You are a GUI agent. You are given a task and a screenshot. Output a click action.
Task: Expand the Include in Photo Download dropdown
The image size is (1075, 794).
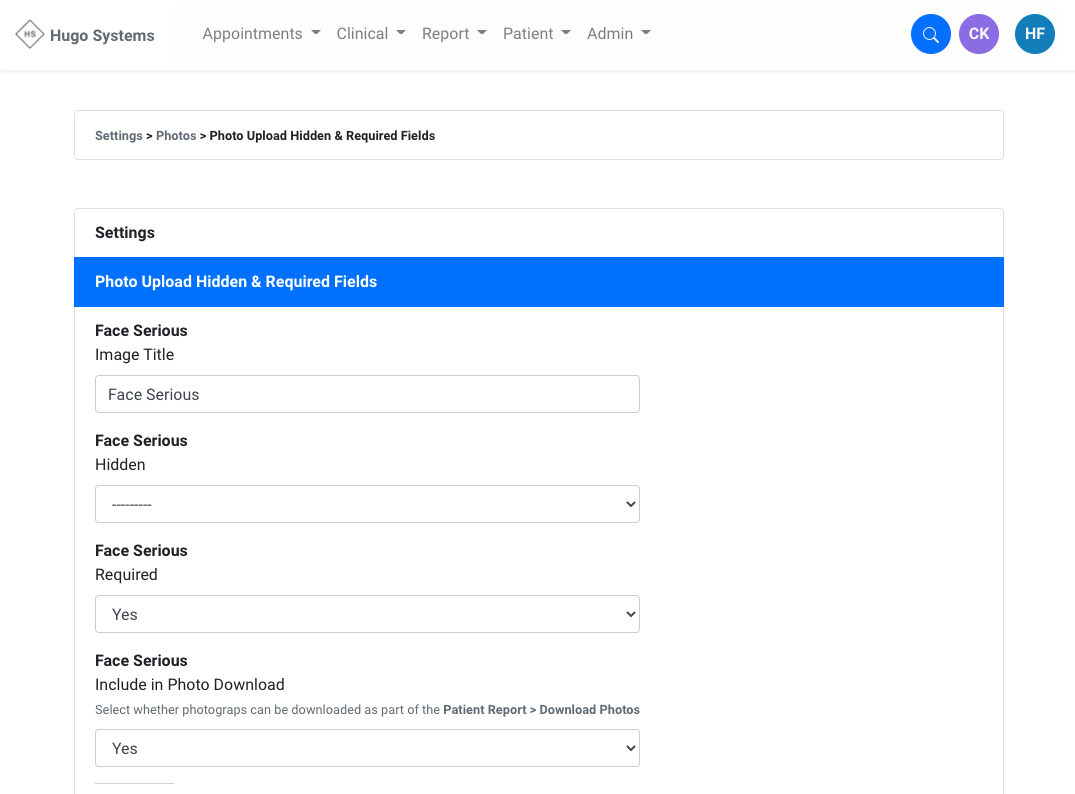[x=367, y=748]
